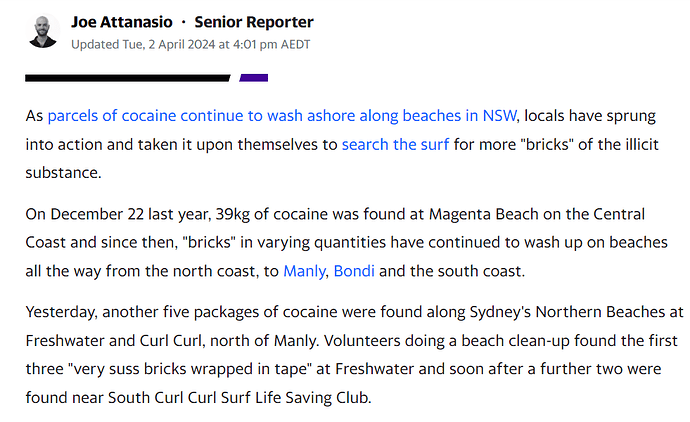Follow the search the surf link
The width and height of the screenshot is (690, 422).
click(x=395, y=144)
